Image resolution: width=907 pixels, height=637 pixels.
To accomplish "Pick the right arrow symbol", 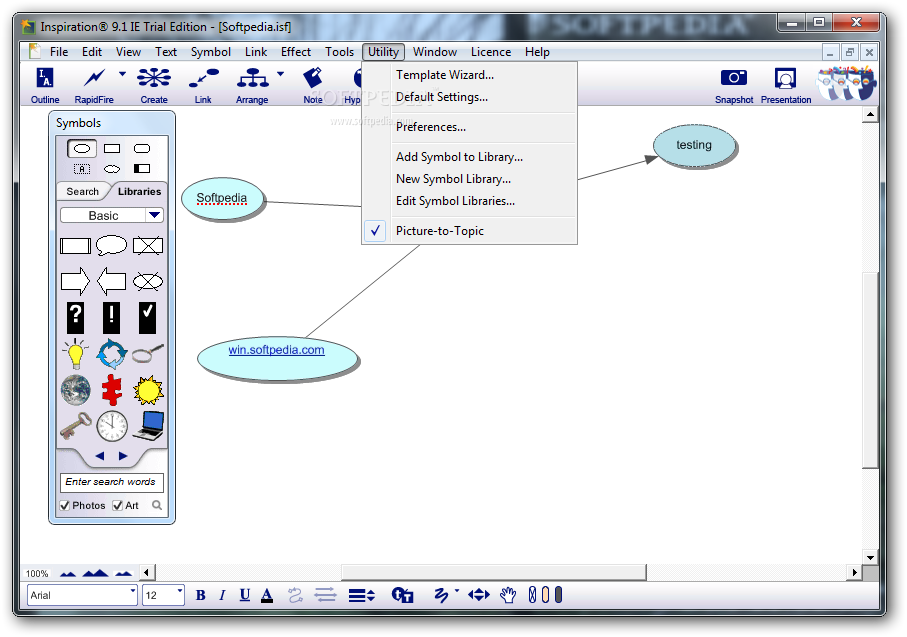I will (75, 281).
